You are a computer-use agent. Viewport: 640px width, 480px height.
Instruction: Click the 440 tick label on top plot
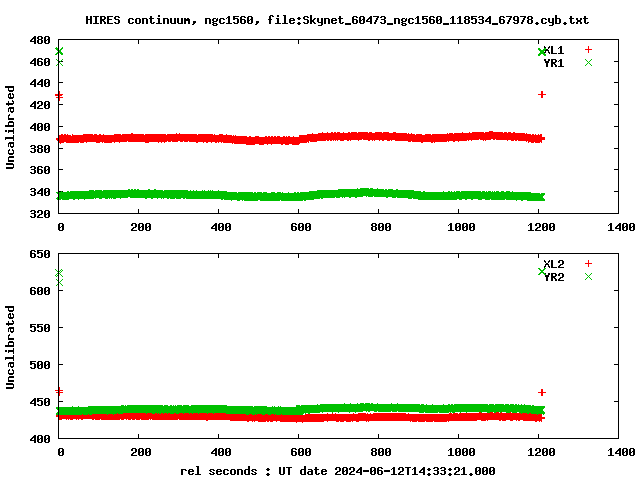40,84
